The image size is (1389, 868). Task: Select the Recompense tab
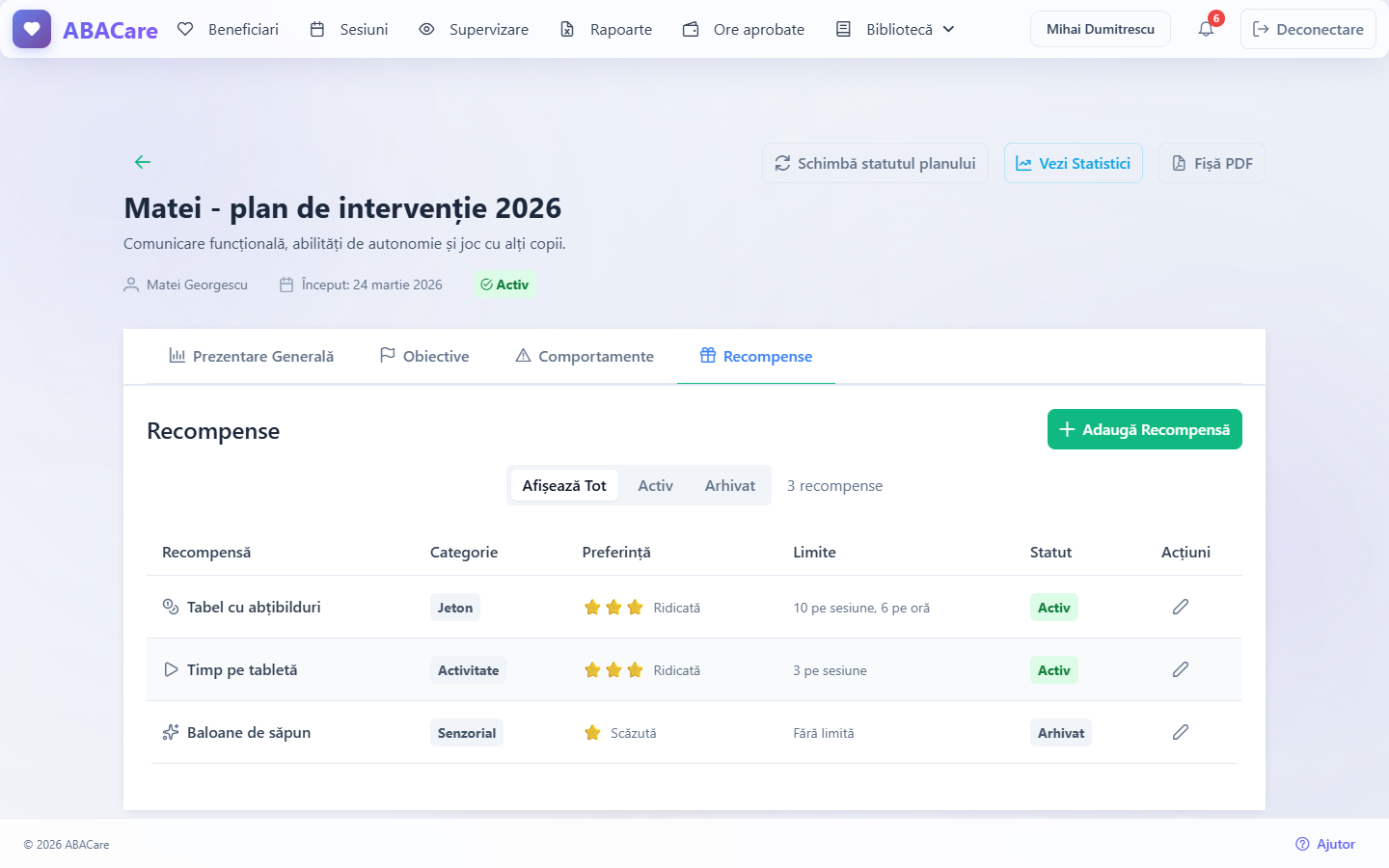pos(756,356)
